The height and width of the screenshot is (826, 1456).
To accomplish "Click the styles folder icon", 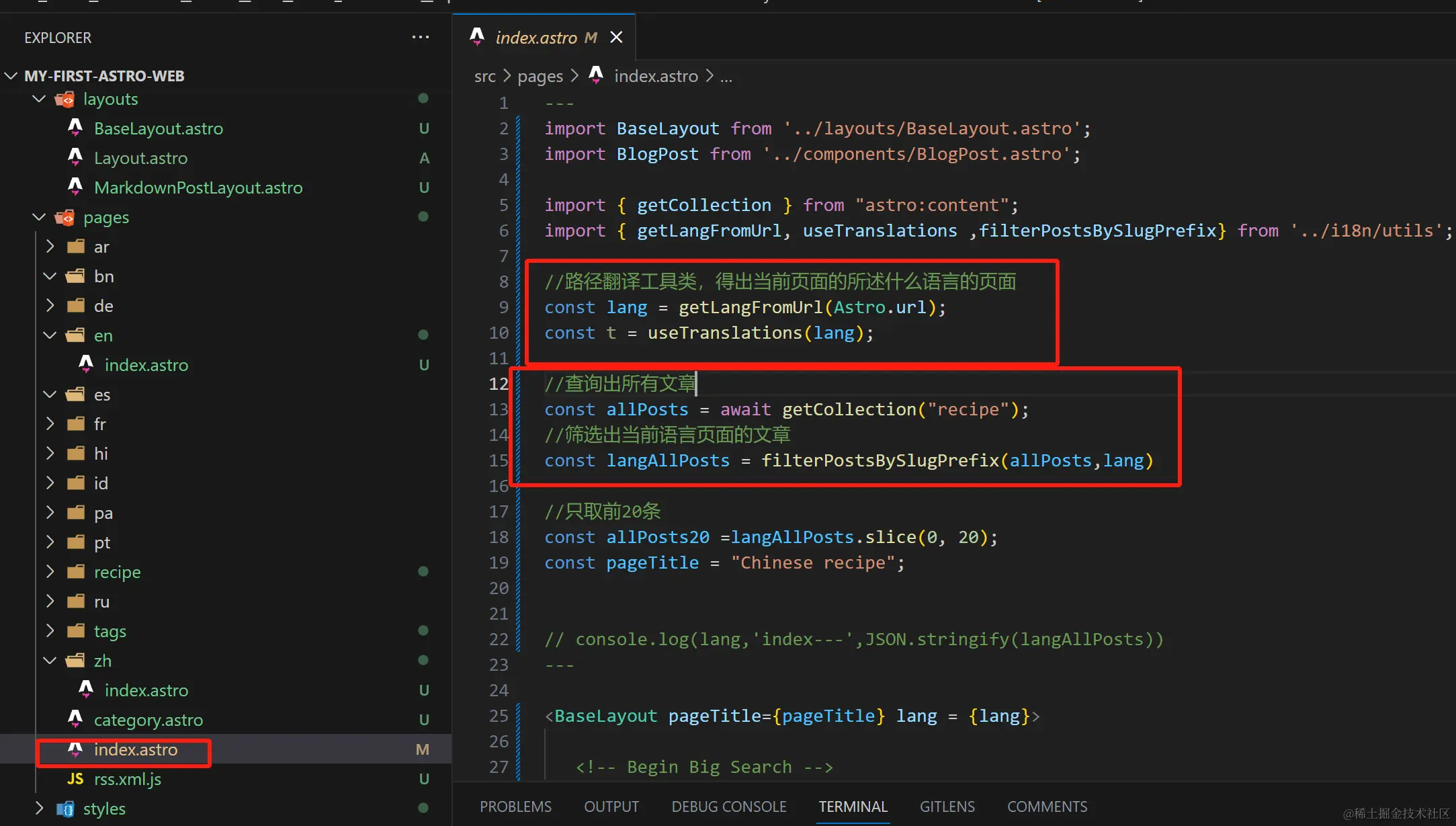I will (x=65, y=809).
